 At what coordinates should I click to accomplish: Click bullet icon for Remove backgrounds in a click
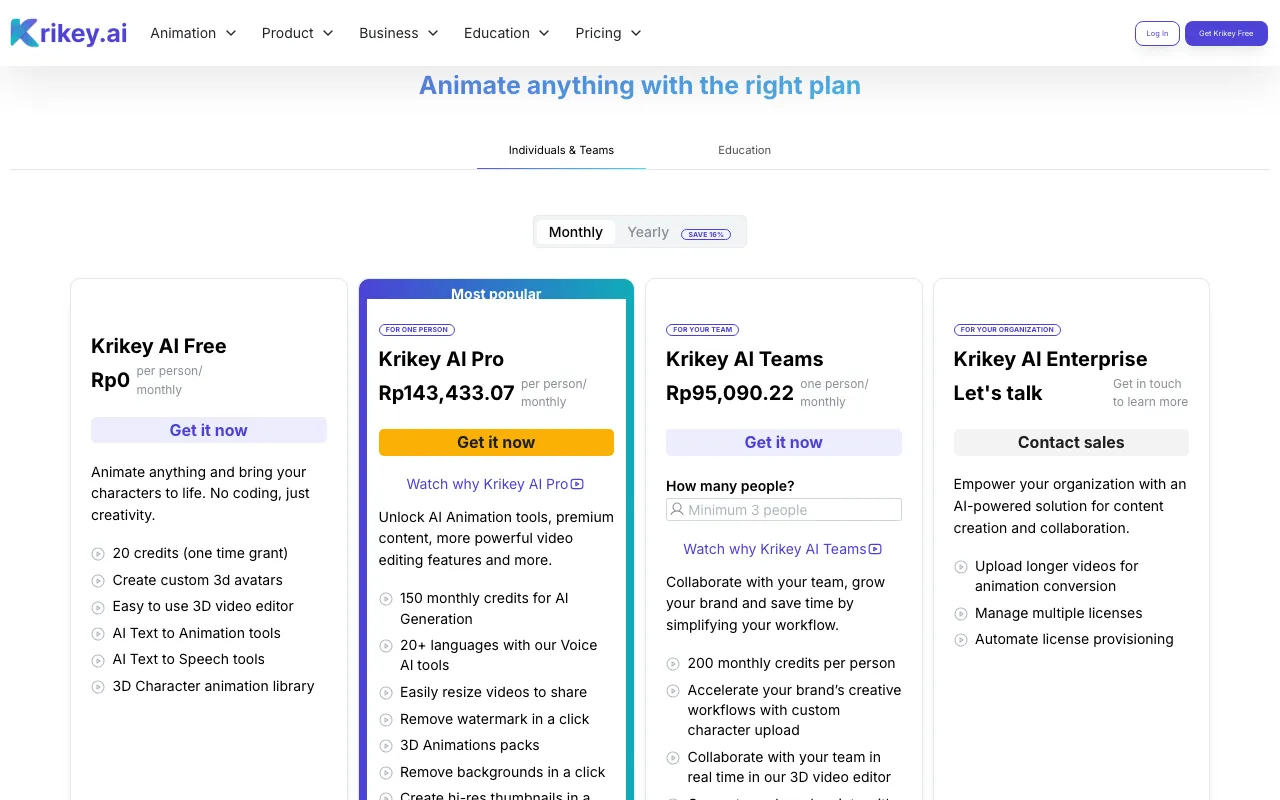pyautogui.click(x=386, y=773)
